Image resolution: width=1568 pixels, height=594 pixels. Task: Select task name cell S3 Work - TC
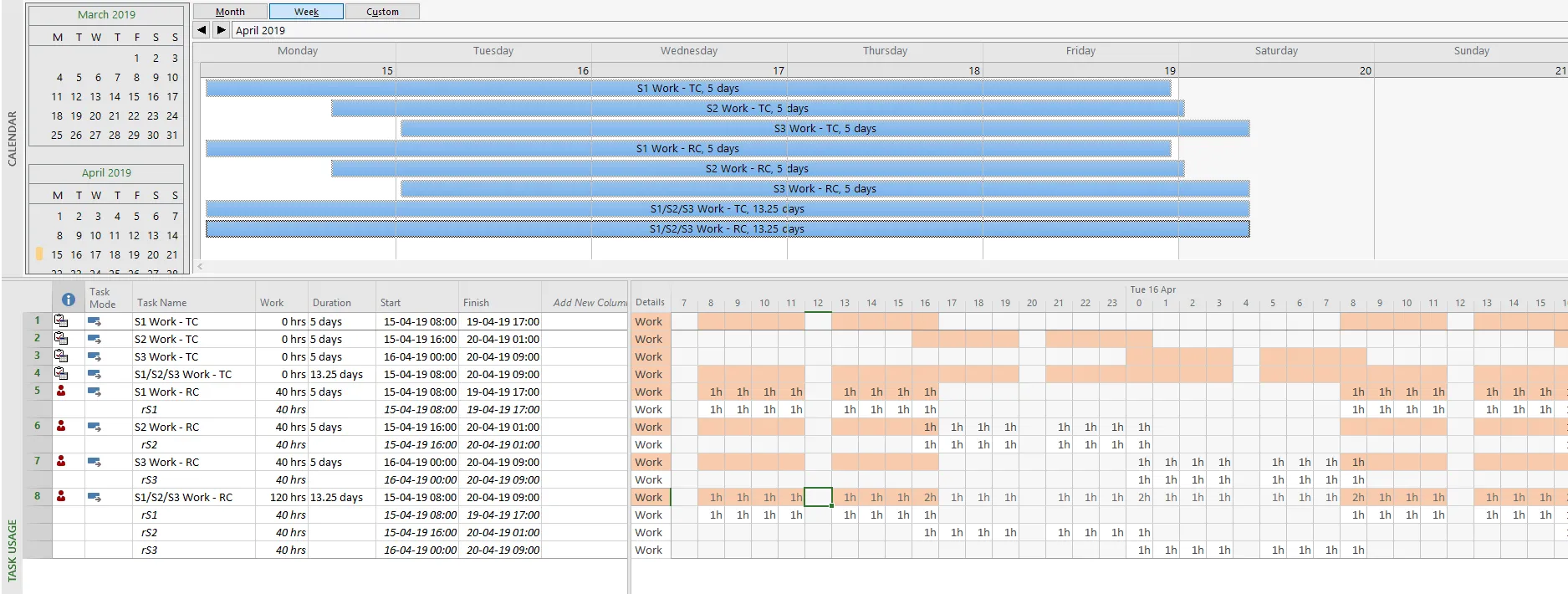point(193,356)
